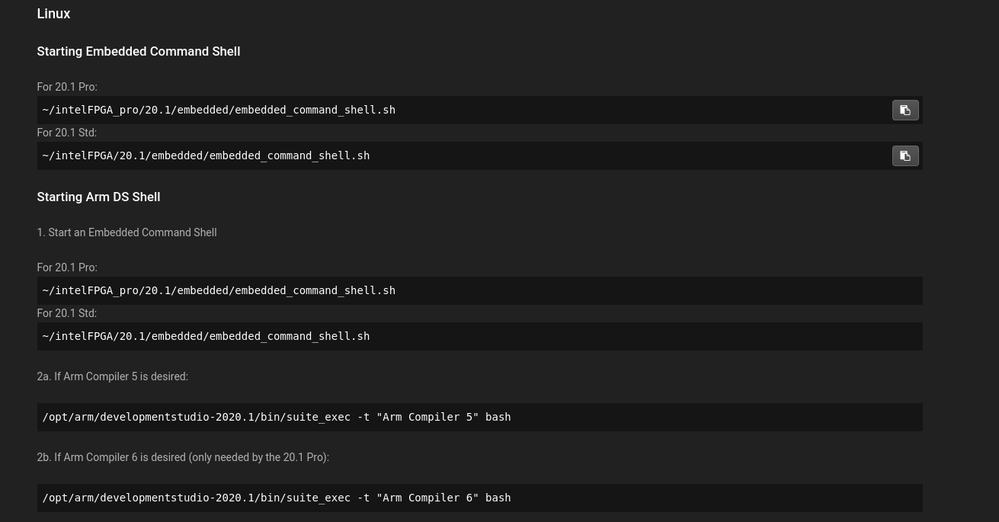Click the "Starting Arm DS Shell" heading
This screenshot has height=522, width=999.
tap(98, 197)
